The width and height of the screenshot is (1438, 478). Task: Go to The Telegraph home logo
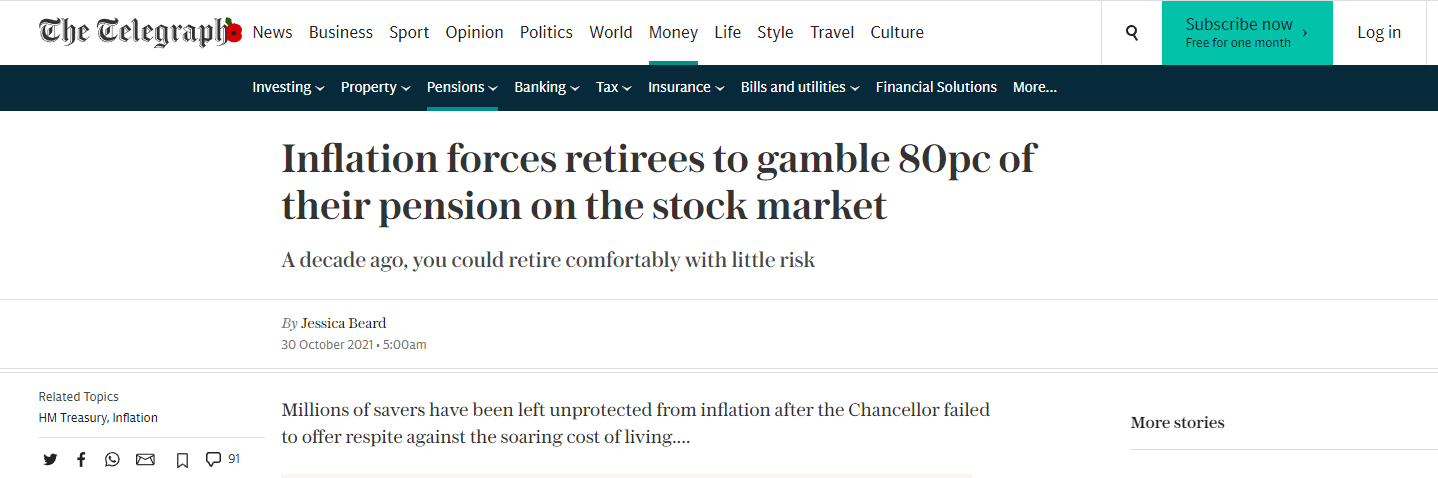[x=140, y=32]
